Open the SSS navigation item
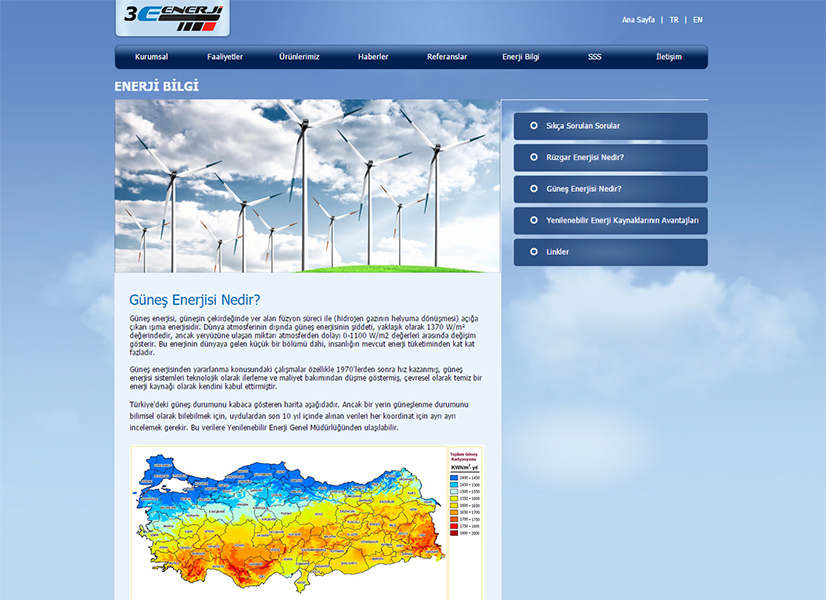This screenshot has height=600, width=826. pos(595,57)
